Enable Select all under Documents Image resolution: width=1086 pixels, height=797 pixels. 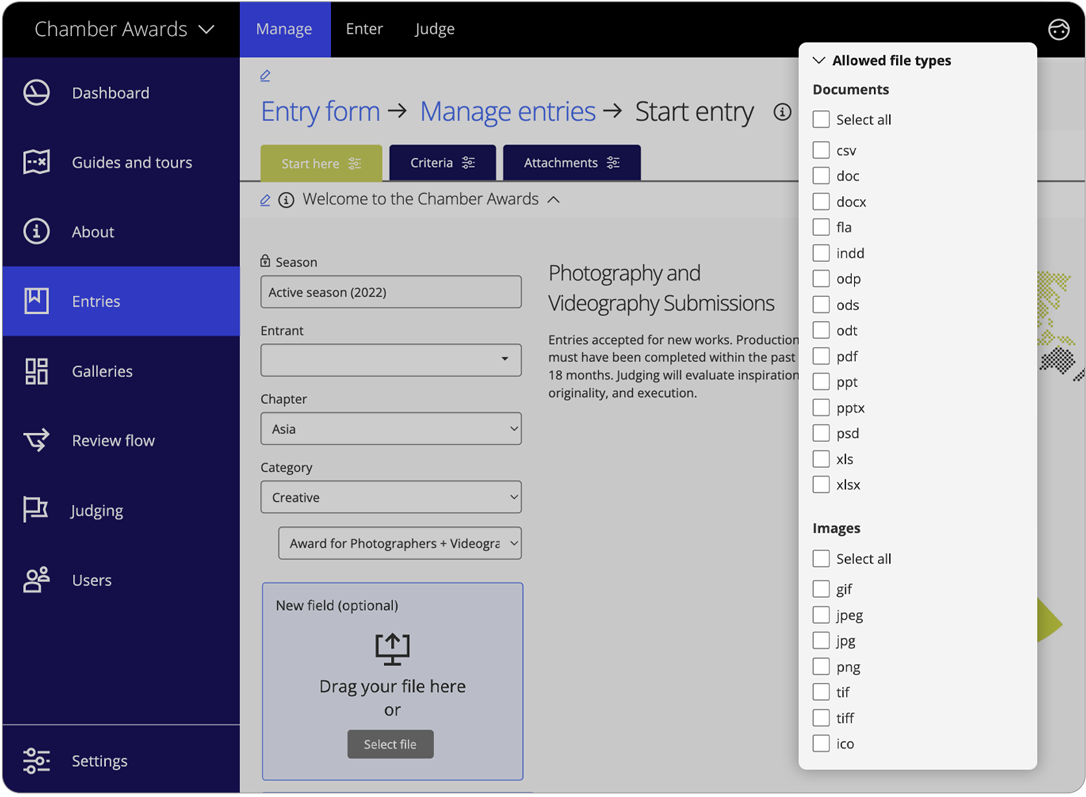pyautogui.click(x=821, y=119)
